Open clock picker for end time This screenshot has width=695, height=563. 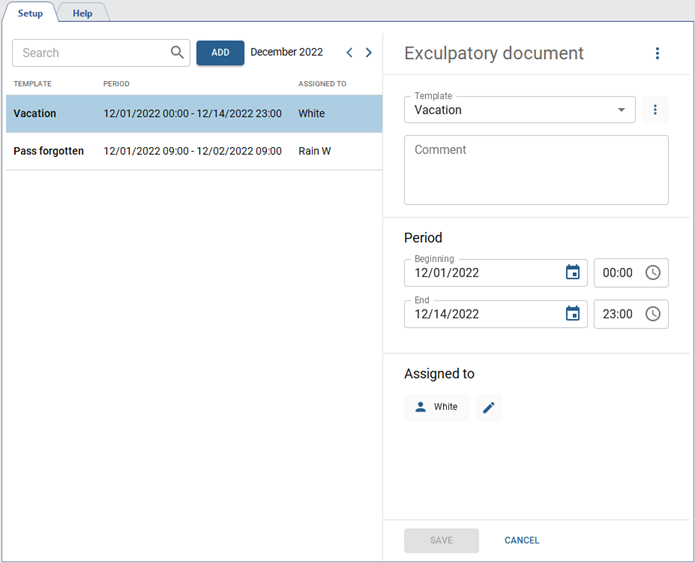(x=653, y=314)
